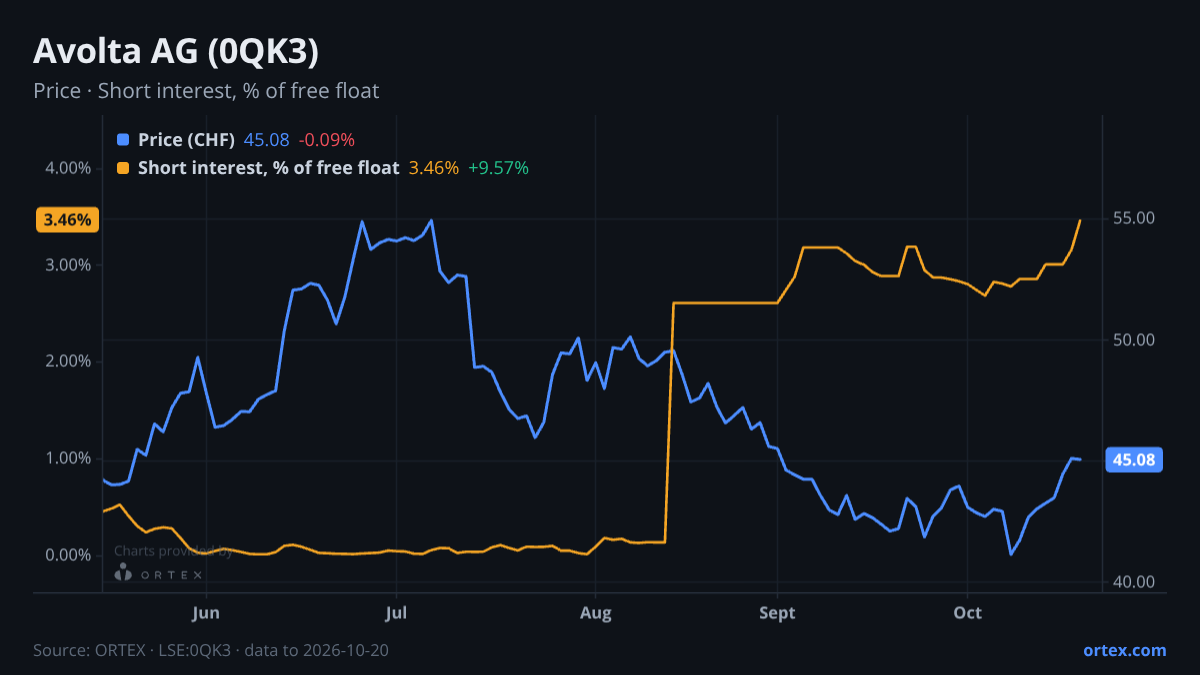This screenshot has height=675, width=1200.
Task: Click the legend short interest value 3.46%
Action: [x=434, y=168]
